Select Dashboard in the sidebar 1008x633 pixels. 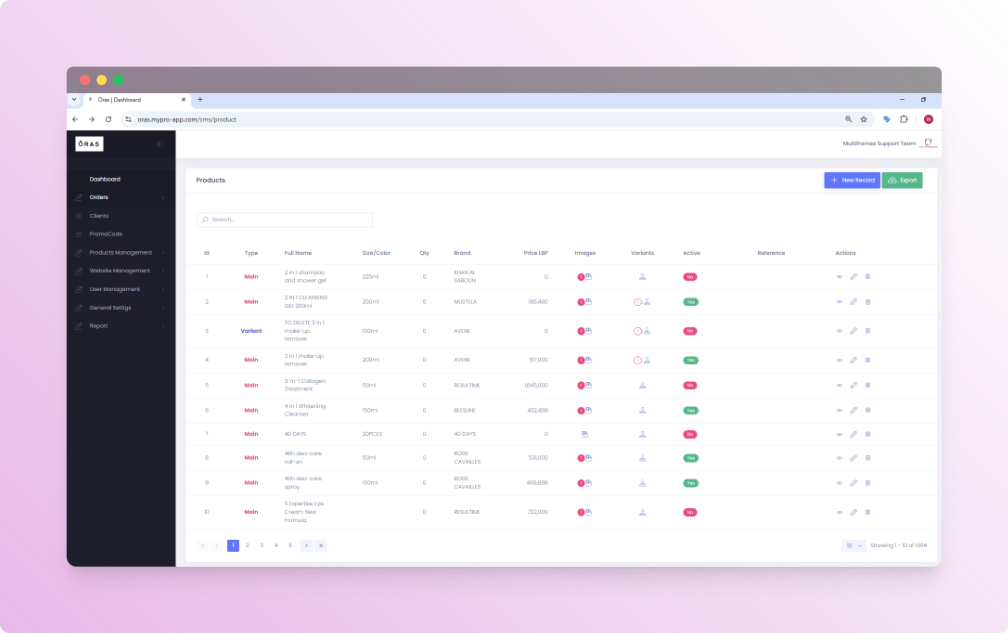[105, 179]
